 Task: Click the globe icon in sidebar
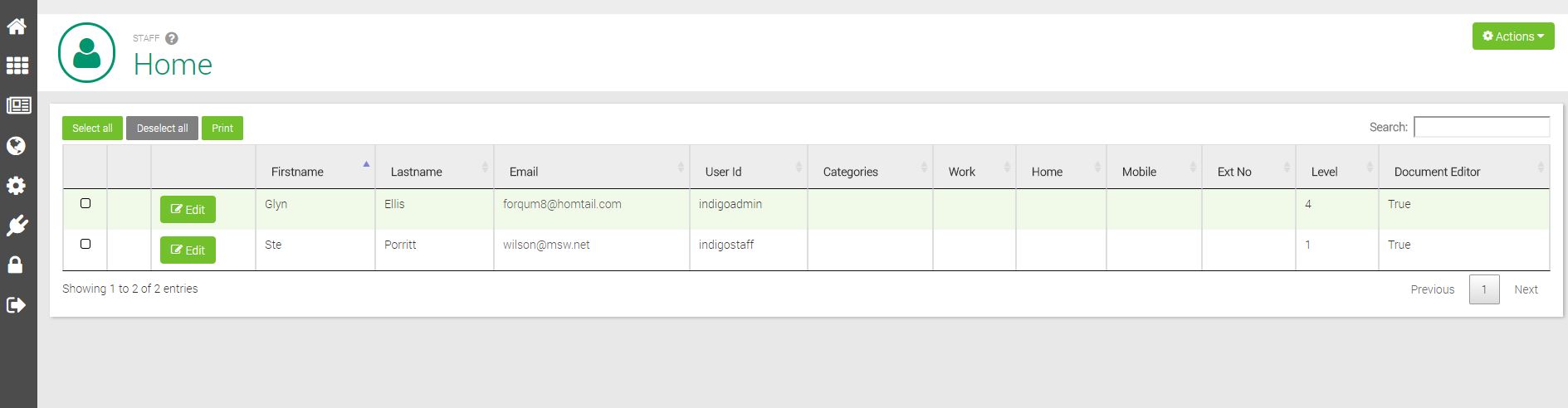point(16,146)
